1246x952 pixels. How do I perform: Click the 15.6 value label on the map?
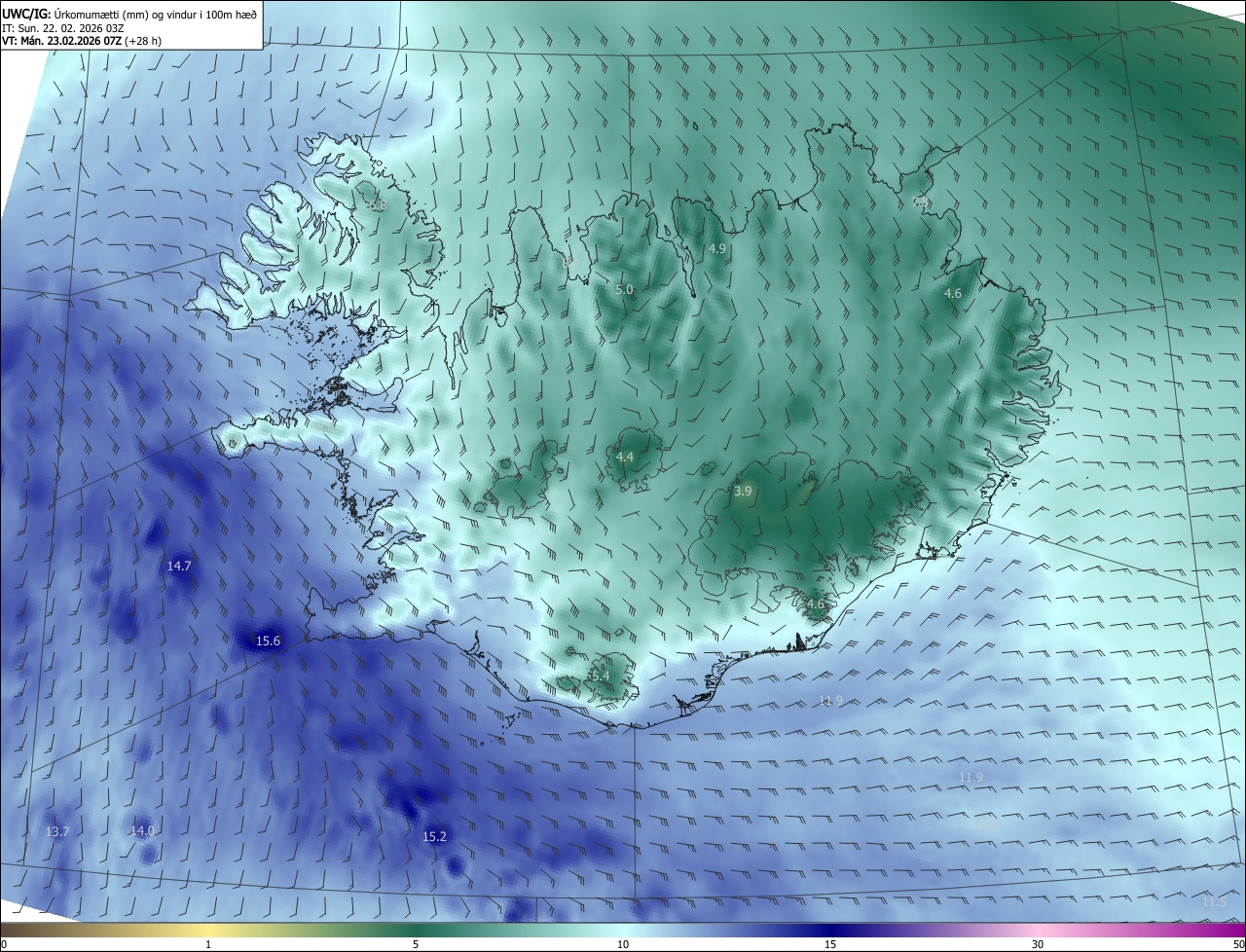pyautogui.click(x=268, y=641)
